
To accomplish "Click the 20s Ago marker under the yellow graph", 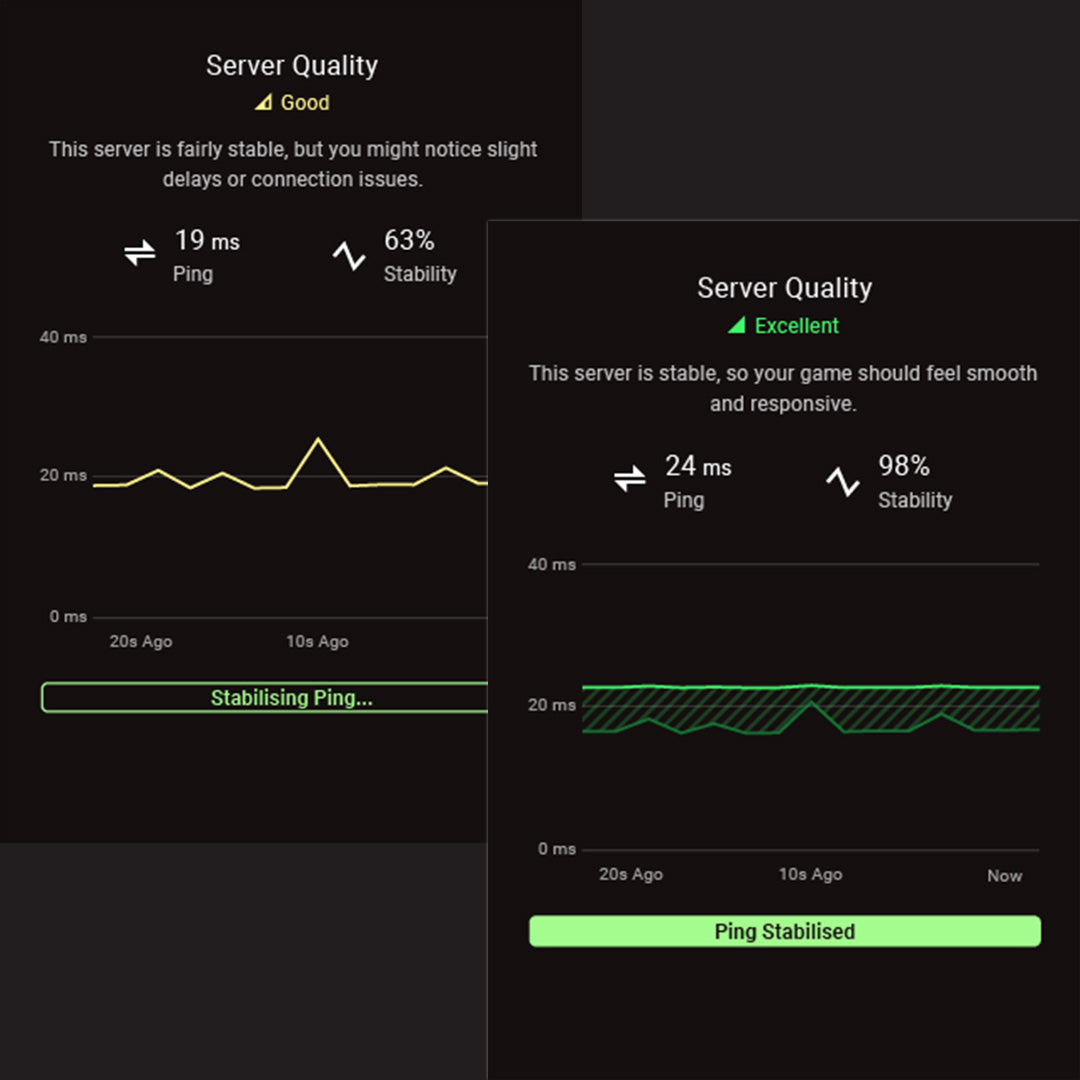I will click(x=141, y=642).
